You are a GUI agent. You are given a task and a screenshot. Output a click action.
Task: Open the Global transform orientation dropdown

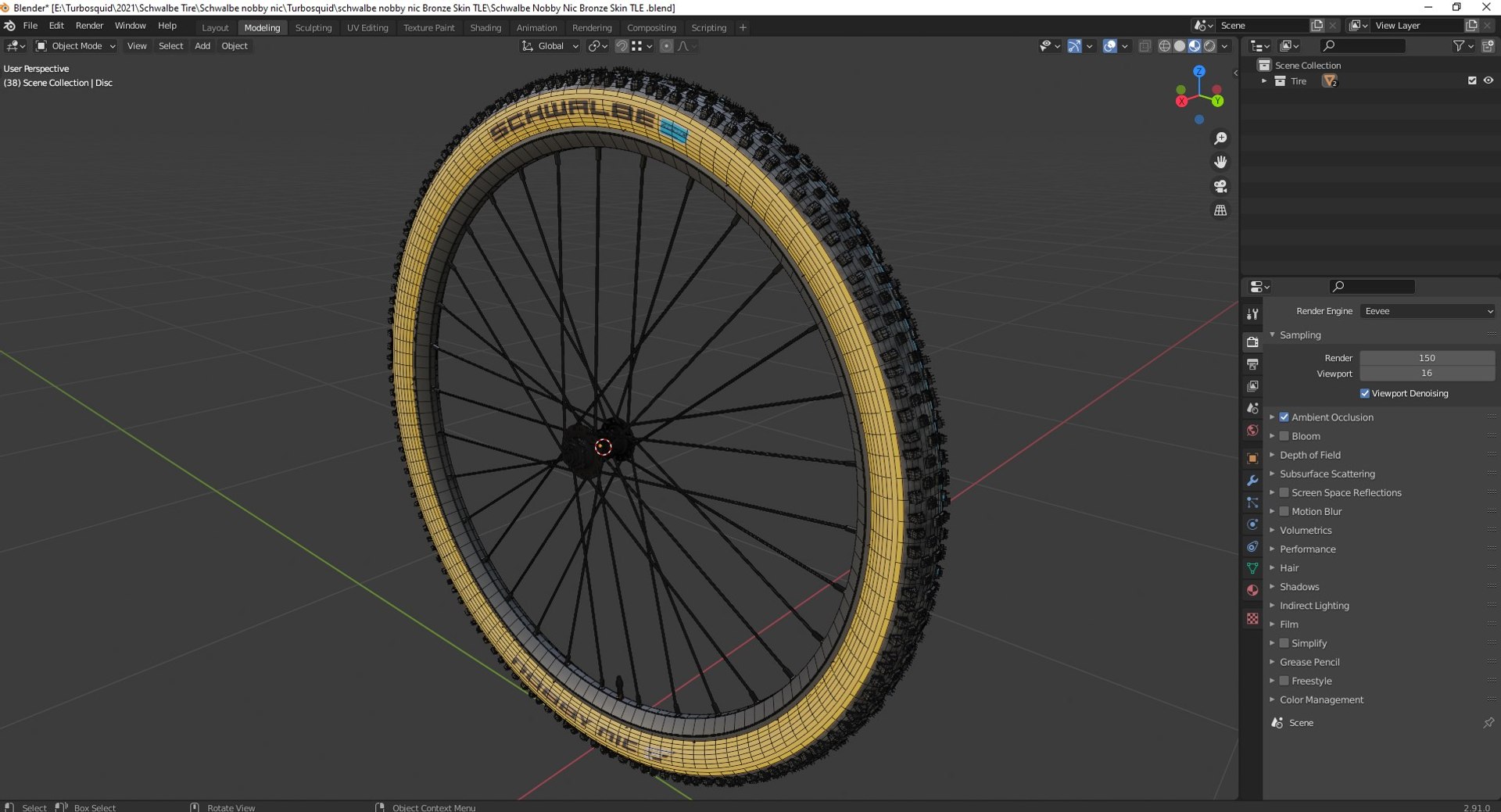point(550,46)
